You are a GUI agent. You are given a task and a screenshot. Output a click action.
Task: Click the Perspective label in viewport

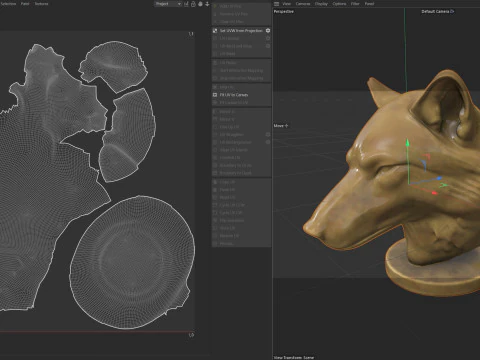coord(284,11)
